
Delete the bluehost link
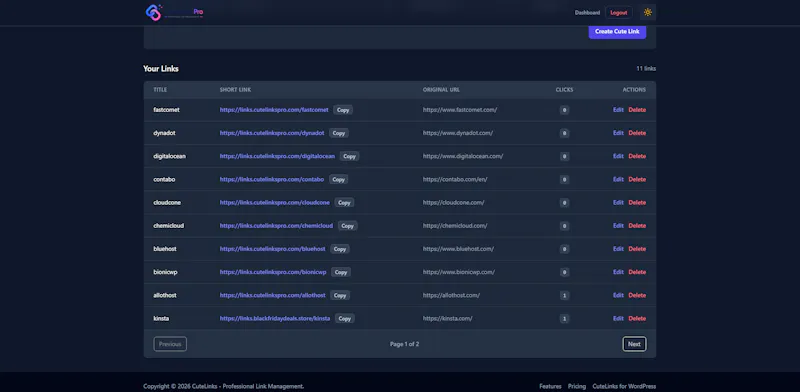tap(637, 249)
